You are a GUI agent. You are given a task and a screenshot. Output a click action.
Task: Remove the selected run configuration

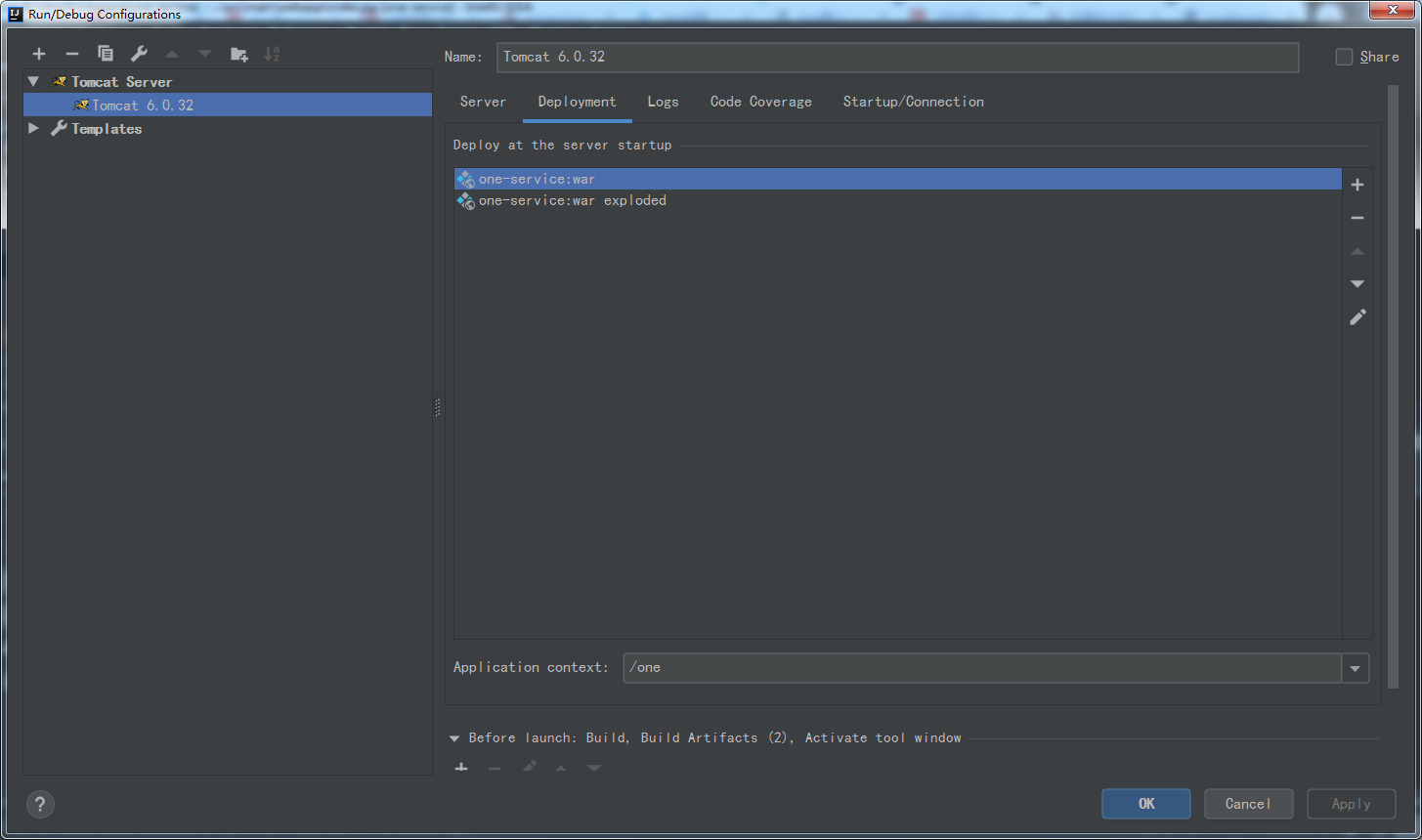71,54
